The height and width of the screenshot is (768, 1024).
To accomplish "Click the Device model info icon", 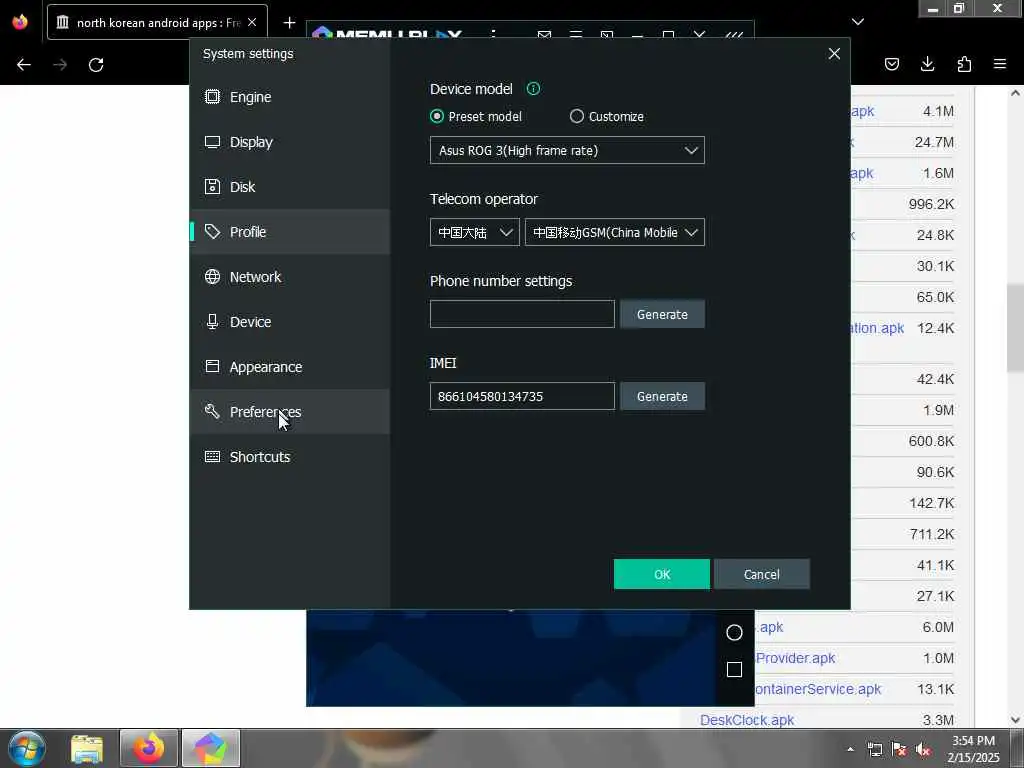I will pos(534,89).
